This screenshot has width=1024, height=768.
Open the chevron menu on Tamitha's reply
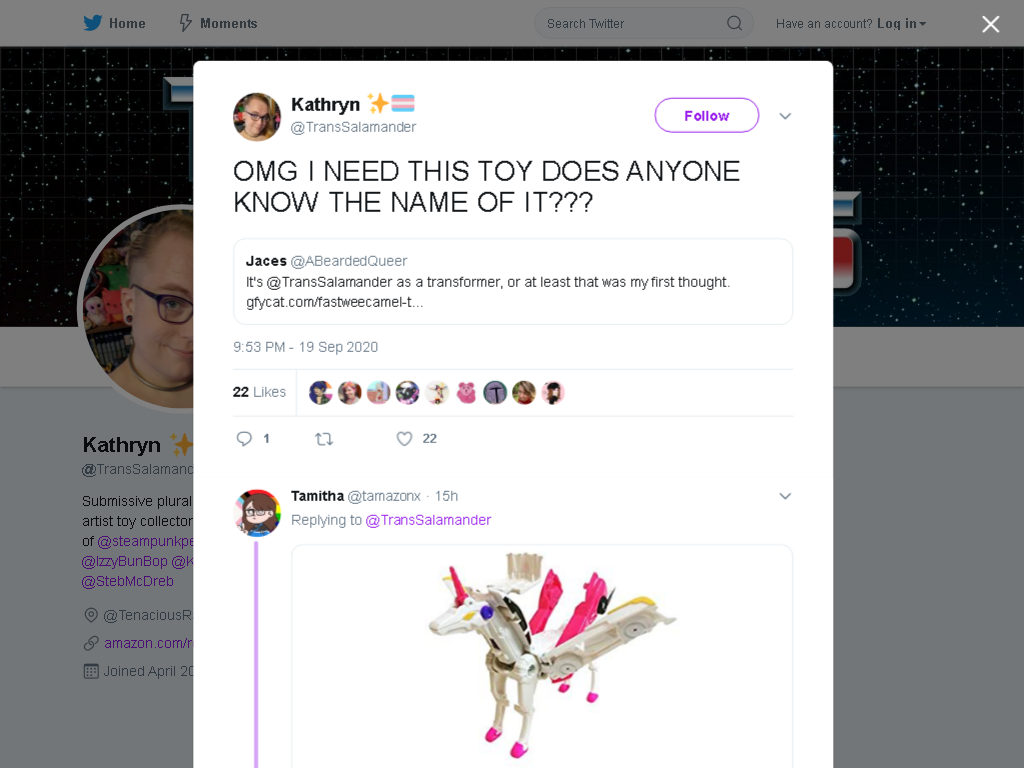(785, 496)
